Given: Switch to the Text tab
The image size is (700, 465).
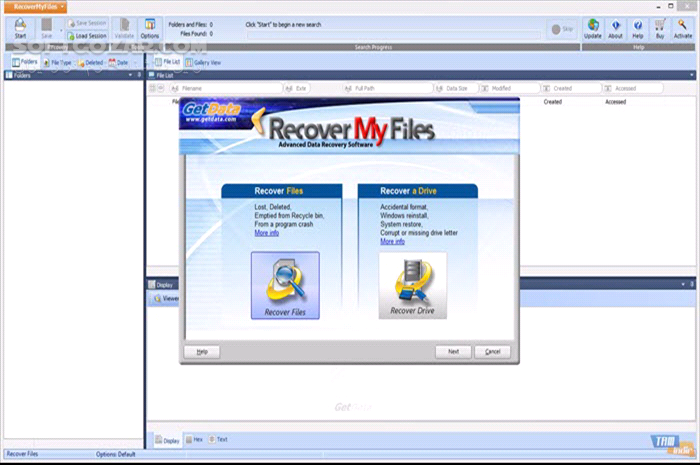Looking at the screenshot, I should (x=218, y=440).
